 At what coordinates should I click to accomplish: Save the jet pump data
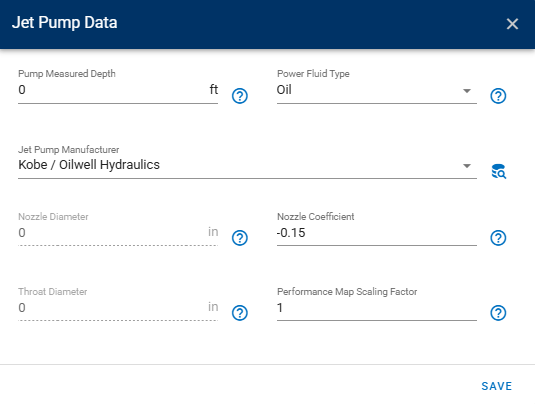(x=496, y=386)
